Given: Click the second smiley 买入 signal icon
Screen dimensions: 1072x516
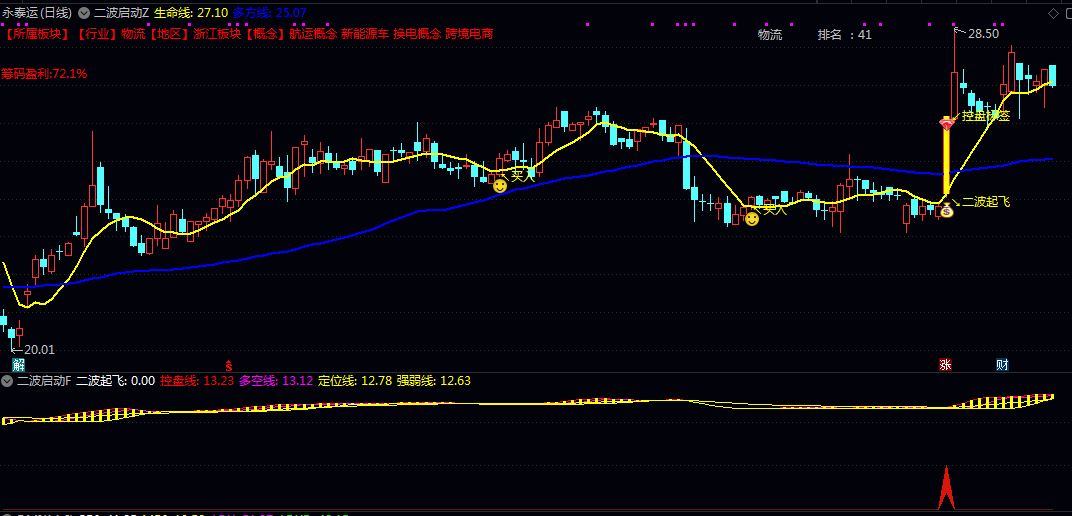Looking at the screenshot, I should click(x=752, y=219).
